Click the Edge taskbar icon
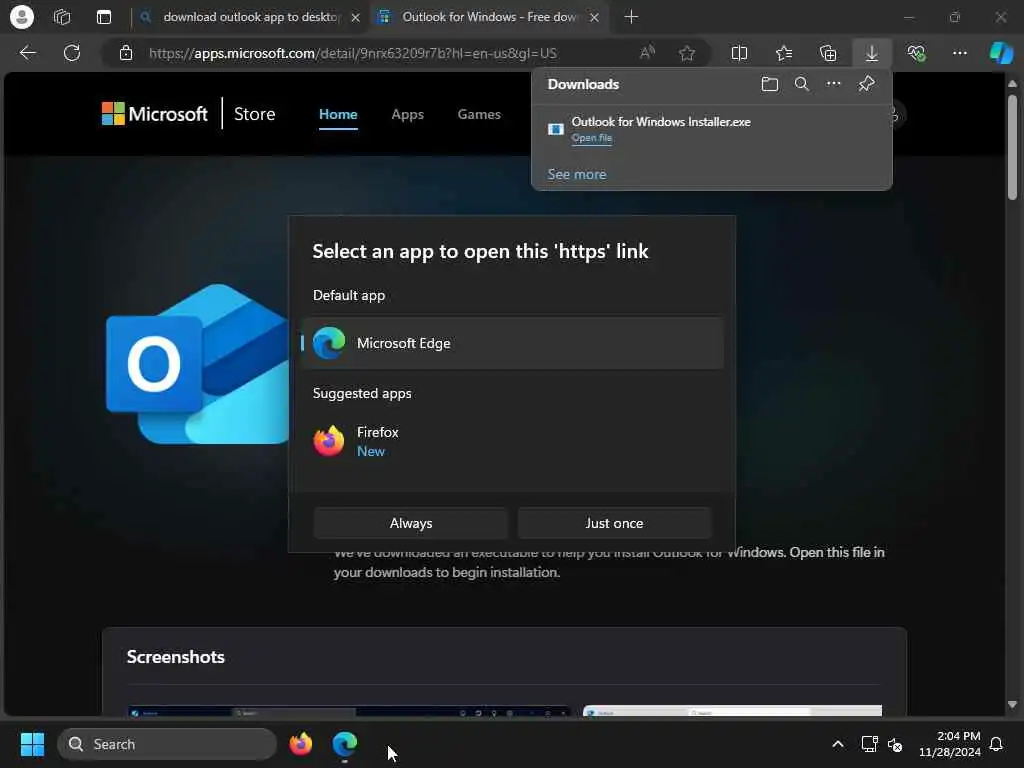The image size is (1024, 768). pos(345,744)
